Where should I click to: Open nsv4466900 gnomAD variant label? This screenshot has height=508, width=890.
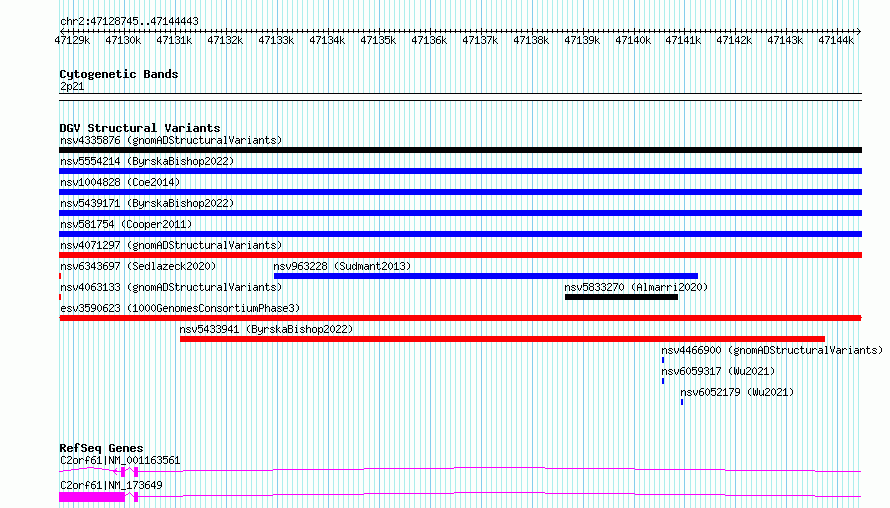pos(772,350)
